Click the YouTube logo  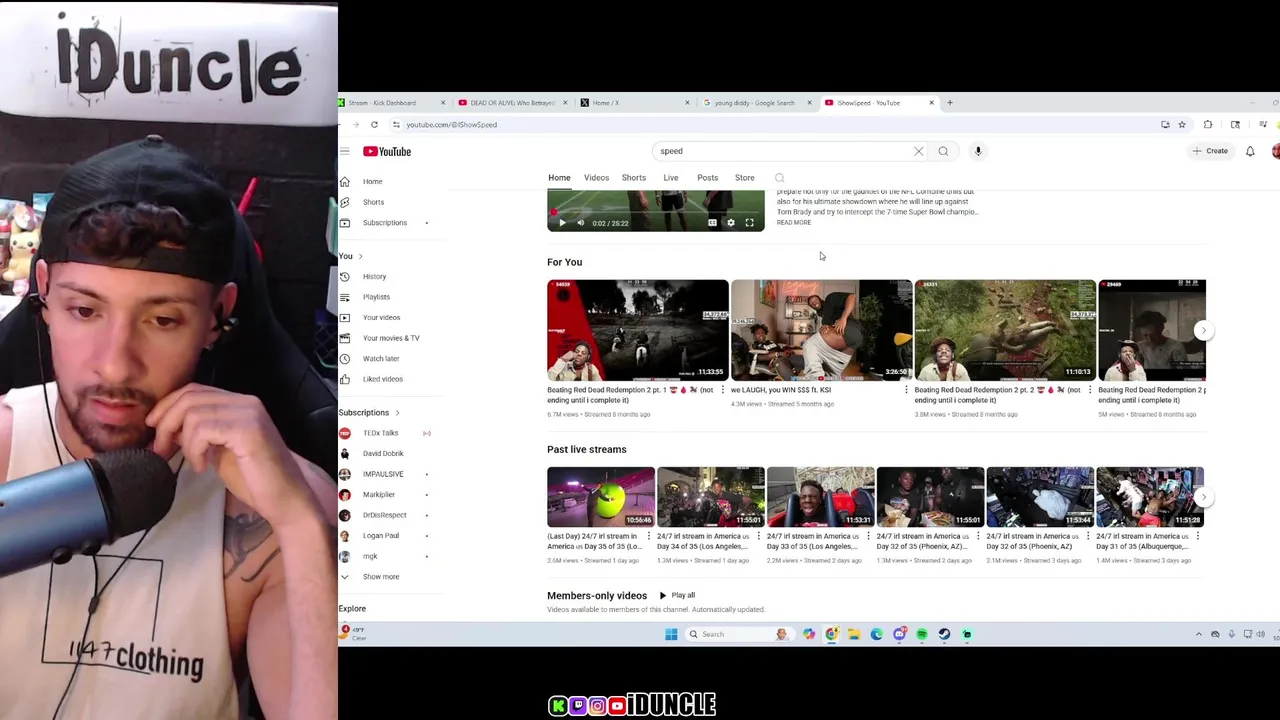click(387, 152)
